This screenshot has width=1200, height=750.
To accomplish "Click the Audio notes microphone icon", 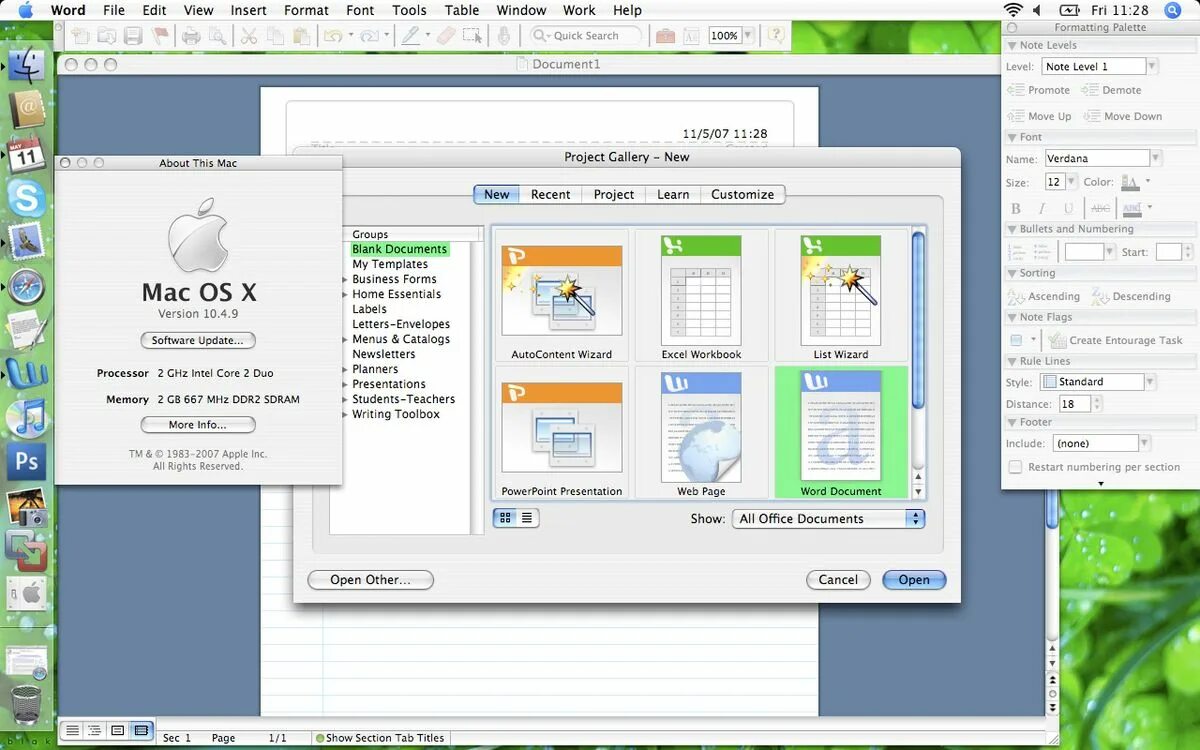I will tap(504, 36).
